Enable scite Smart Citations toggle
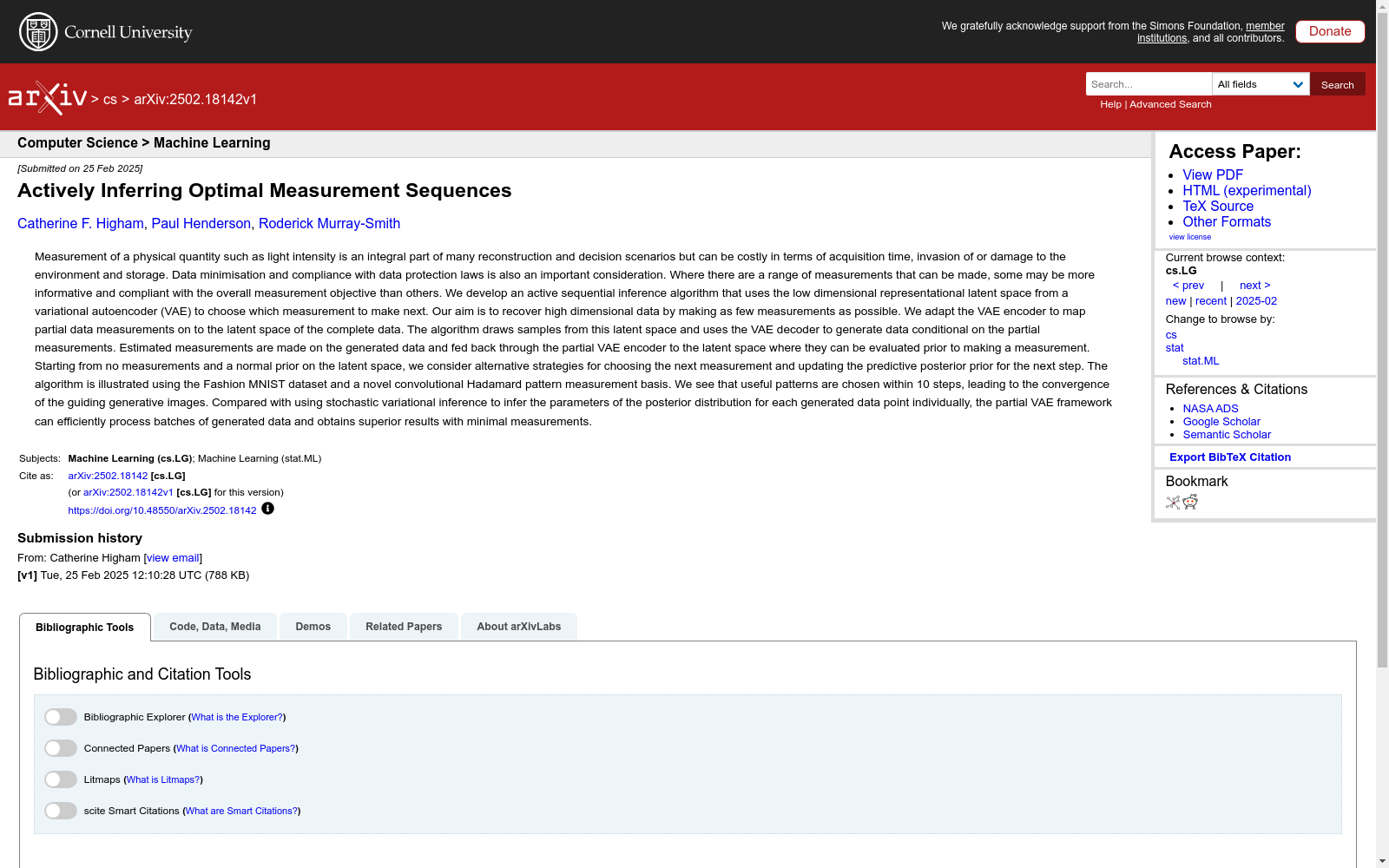 (61, 811)
